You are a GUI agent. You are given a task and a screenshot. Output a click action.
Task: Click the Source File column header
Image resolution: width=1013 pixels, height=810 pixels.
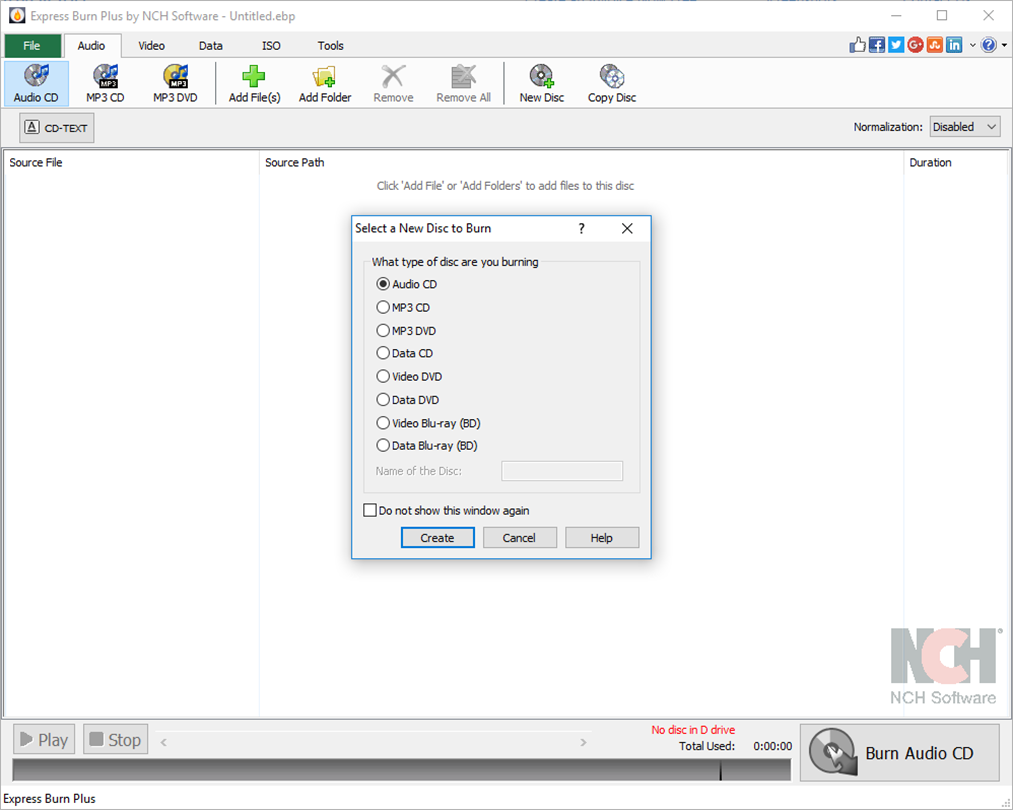coord(132,162)
